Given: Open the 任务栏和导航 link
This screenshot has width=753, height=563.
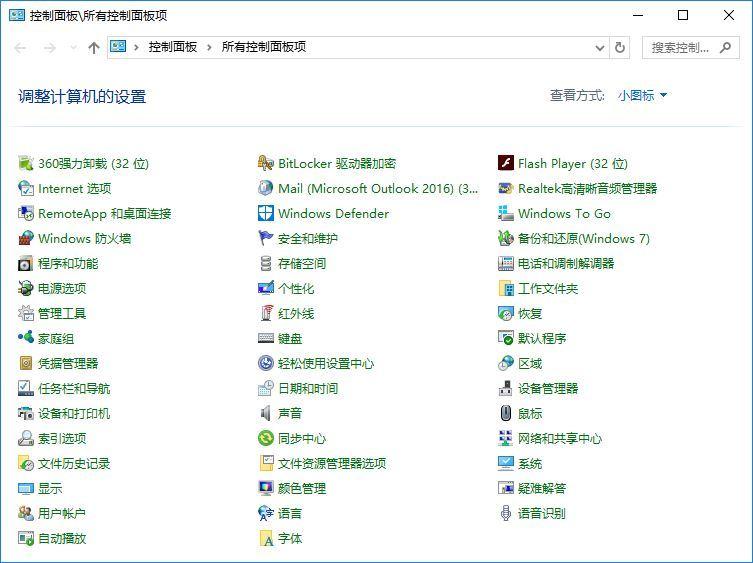Looking at the screenshot, I should [x=74, y=388].
